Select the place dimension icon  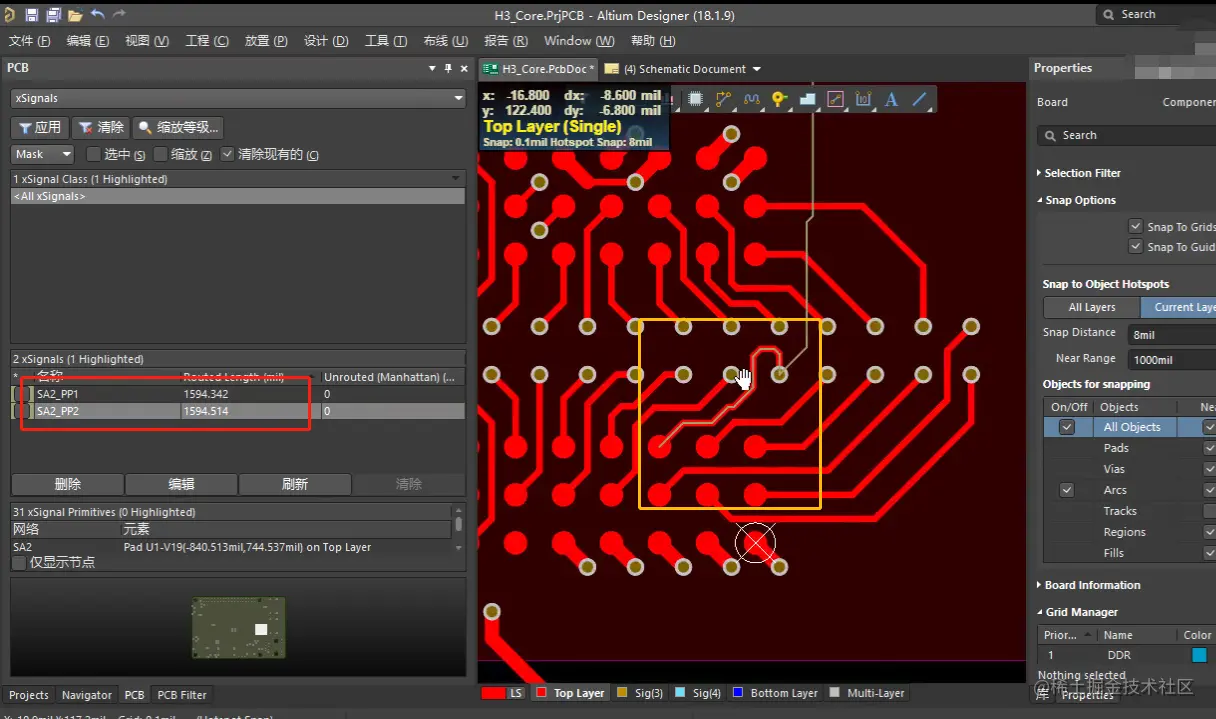click(864, 99)
